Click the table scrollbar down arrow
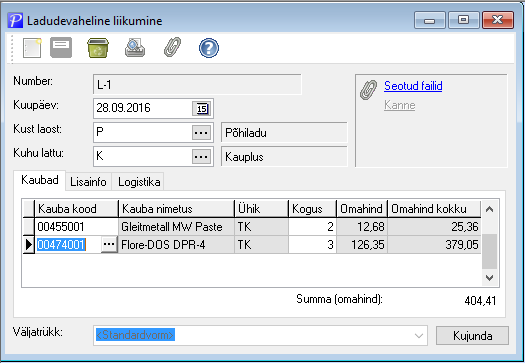525x363 pixels. pos(489,278)
